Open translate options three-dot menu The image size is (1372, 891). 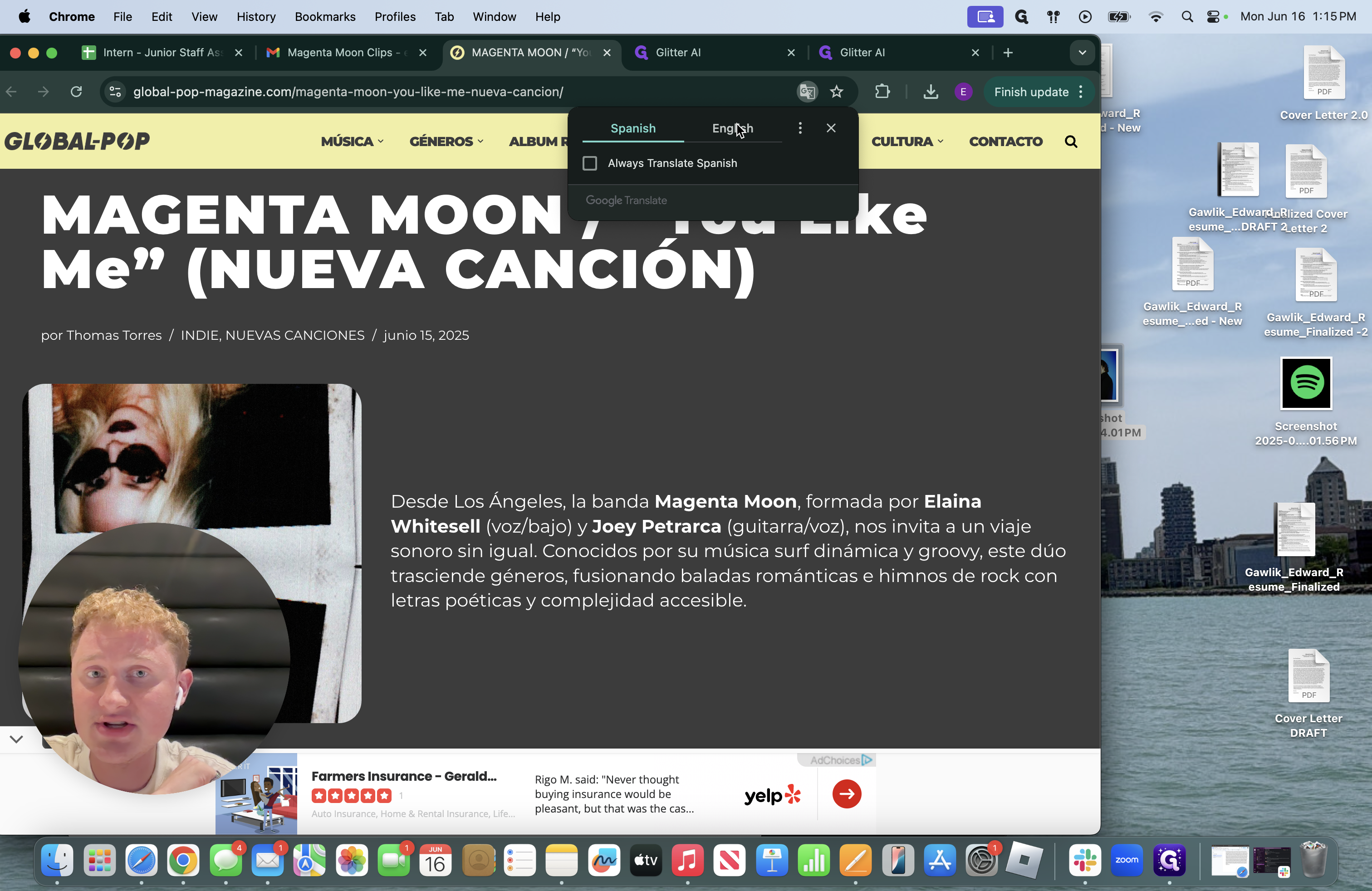[799, 128]
